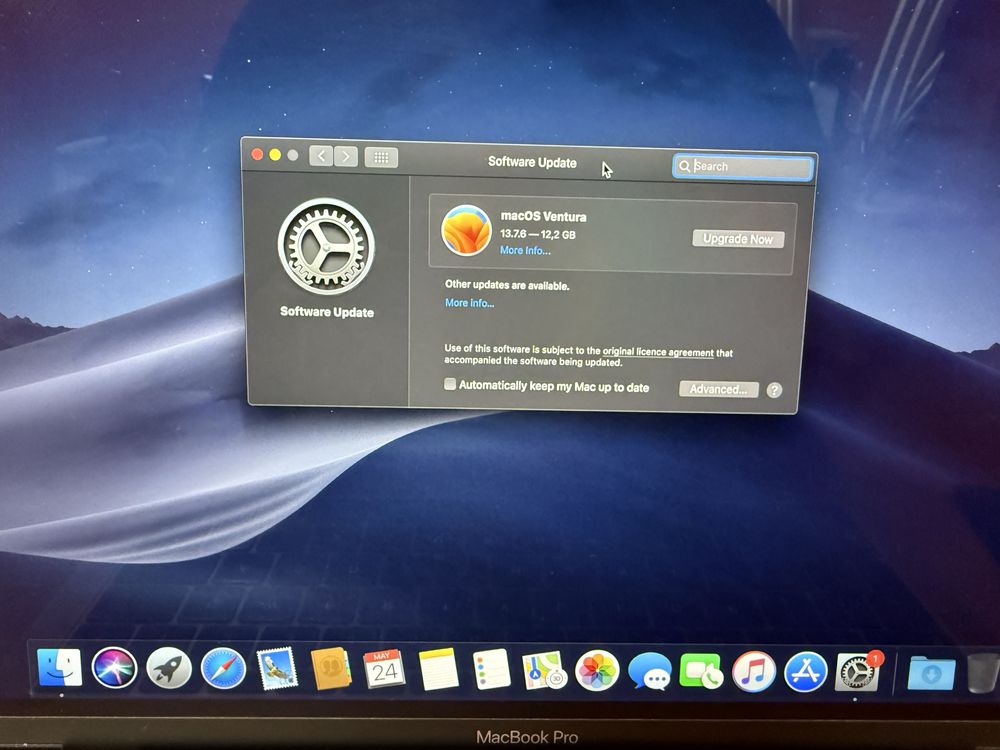Close the Software Update window

click(258, 154)
